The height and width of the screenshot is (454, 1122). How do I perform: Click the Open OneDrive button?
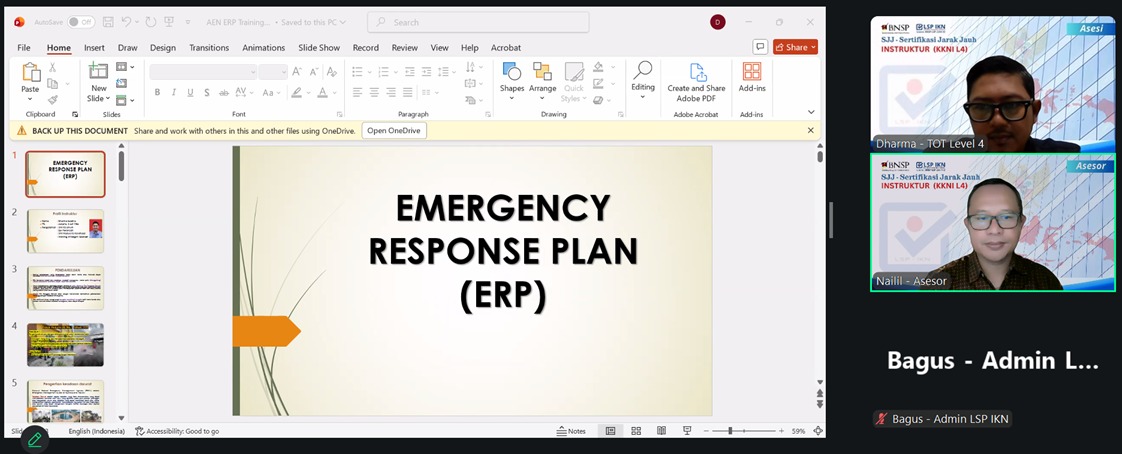coord(394,131)
